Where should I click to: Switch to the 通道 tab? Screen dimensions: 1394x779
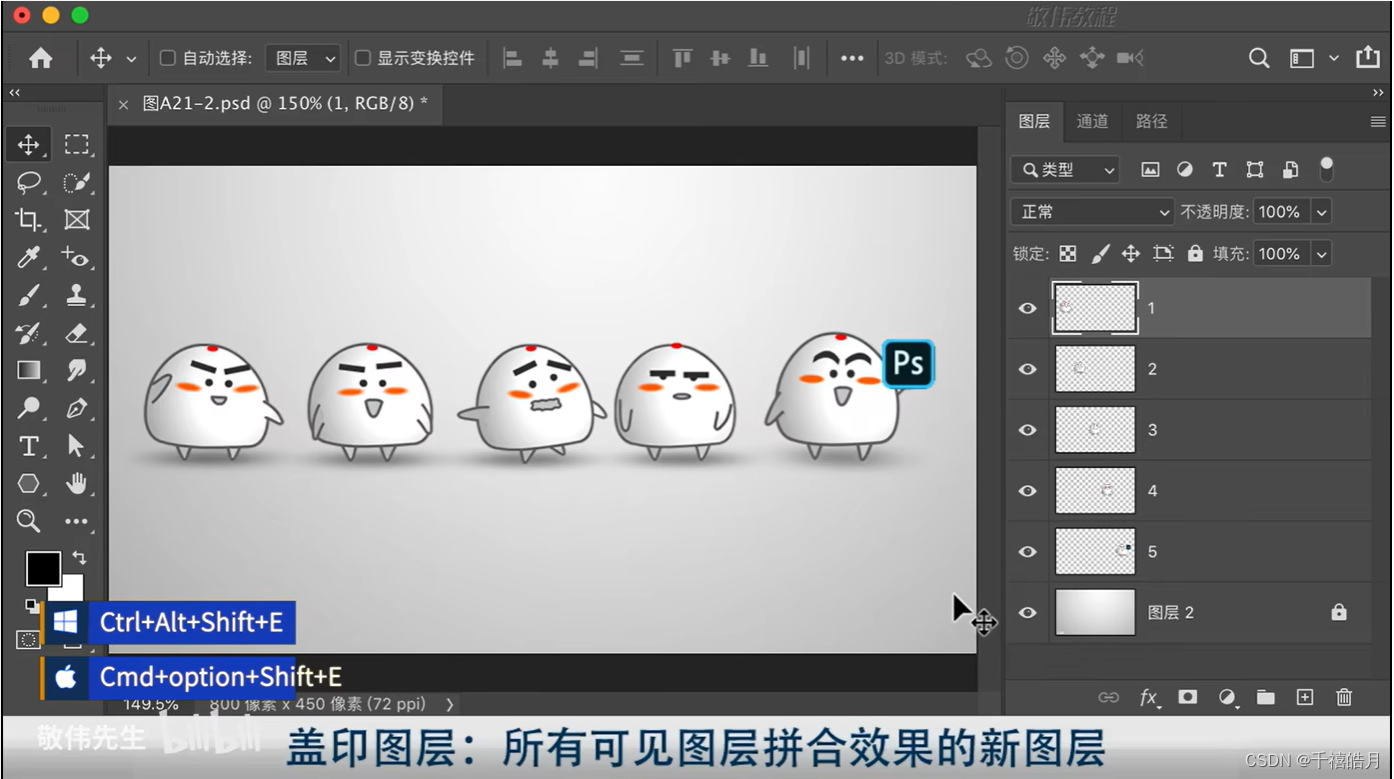click(x=1092, y=121)
